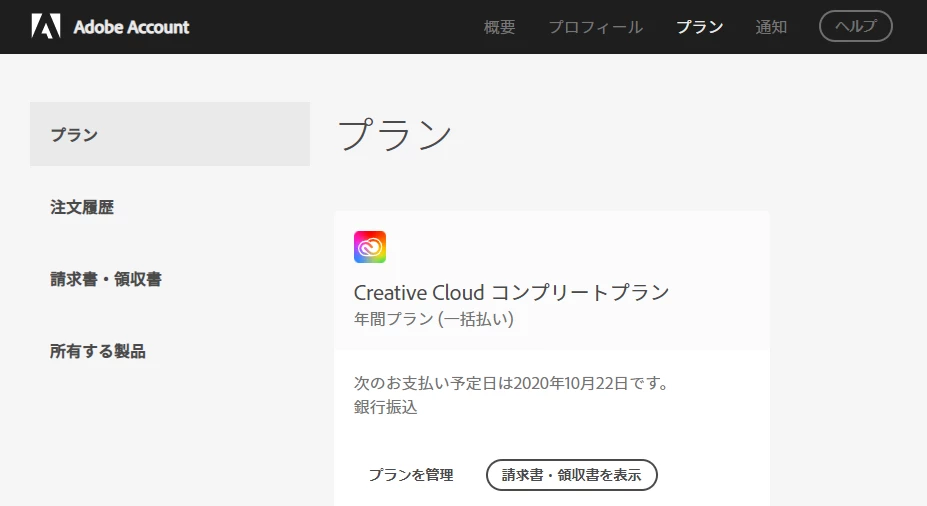Open 所有する製品 in the sidebar
This screenshot has height=506, width=927.
point(98,351)
